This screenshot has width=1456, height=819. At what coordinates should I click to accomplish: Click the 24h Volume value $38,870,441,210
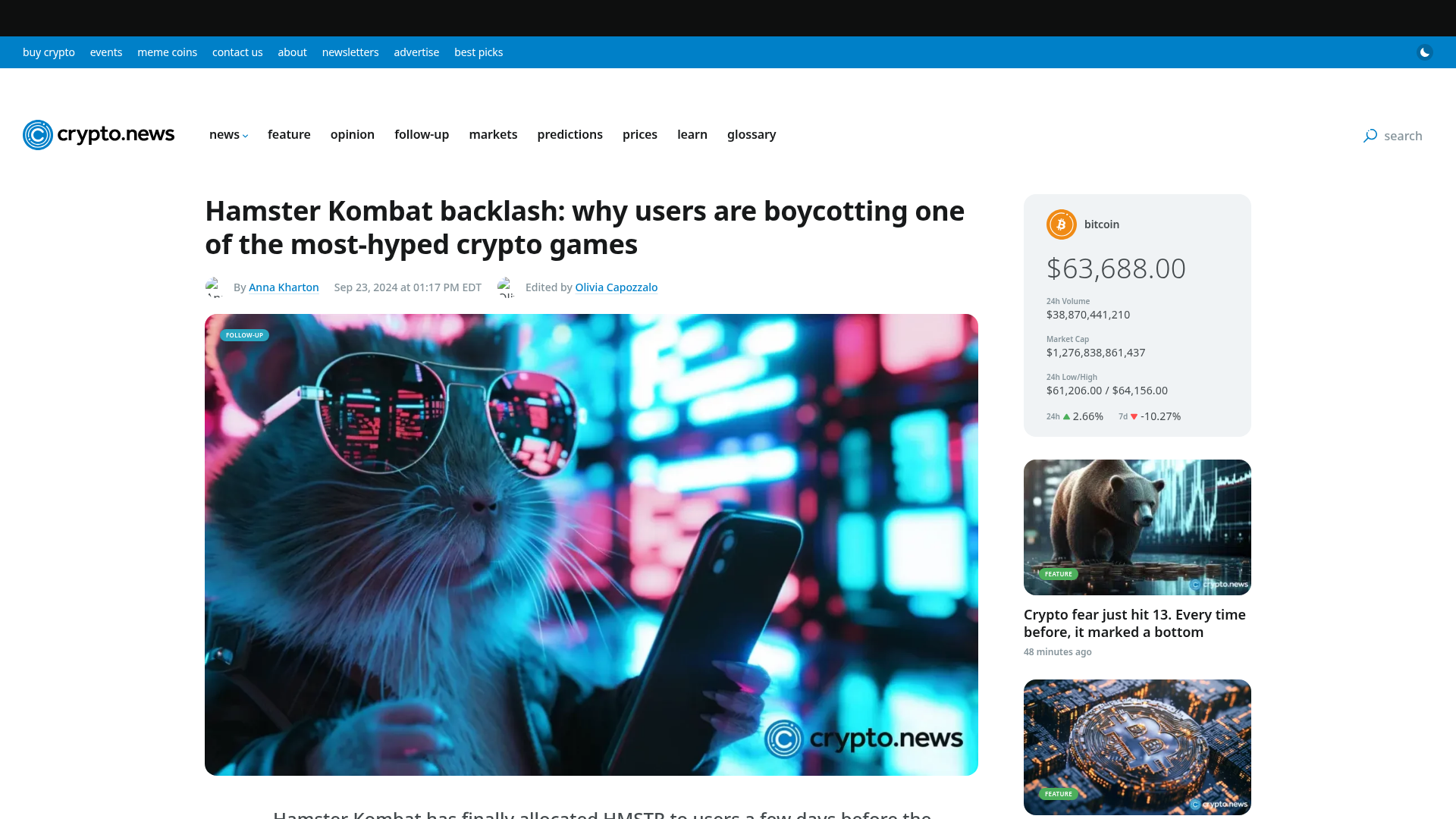(x=1088, y=315)
